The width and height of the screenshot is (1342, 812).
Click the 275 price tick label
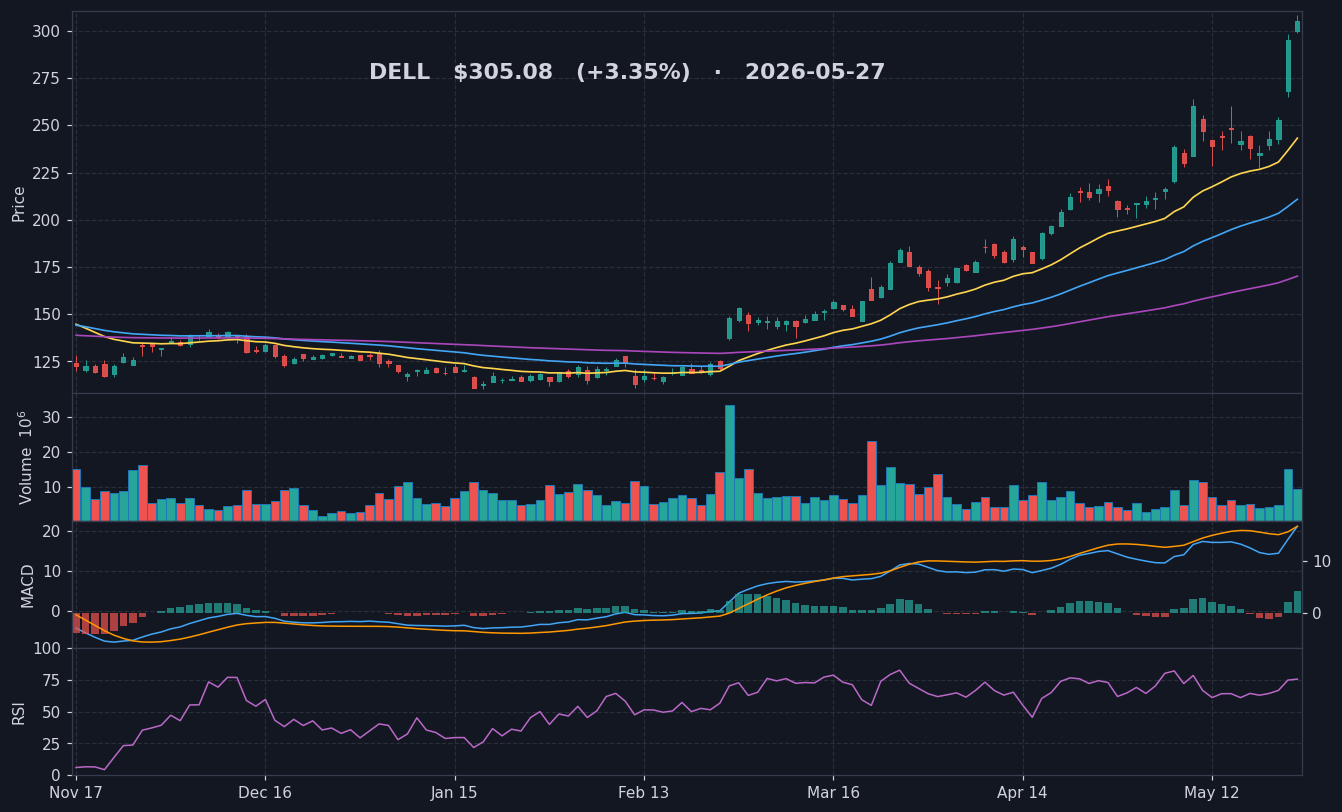[x=46, y=79]
